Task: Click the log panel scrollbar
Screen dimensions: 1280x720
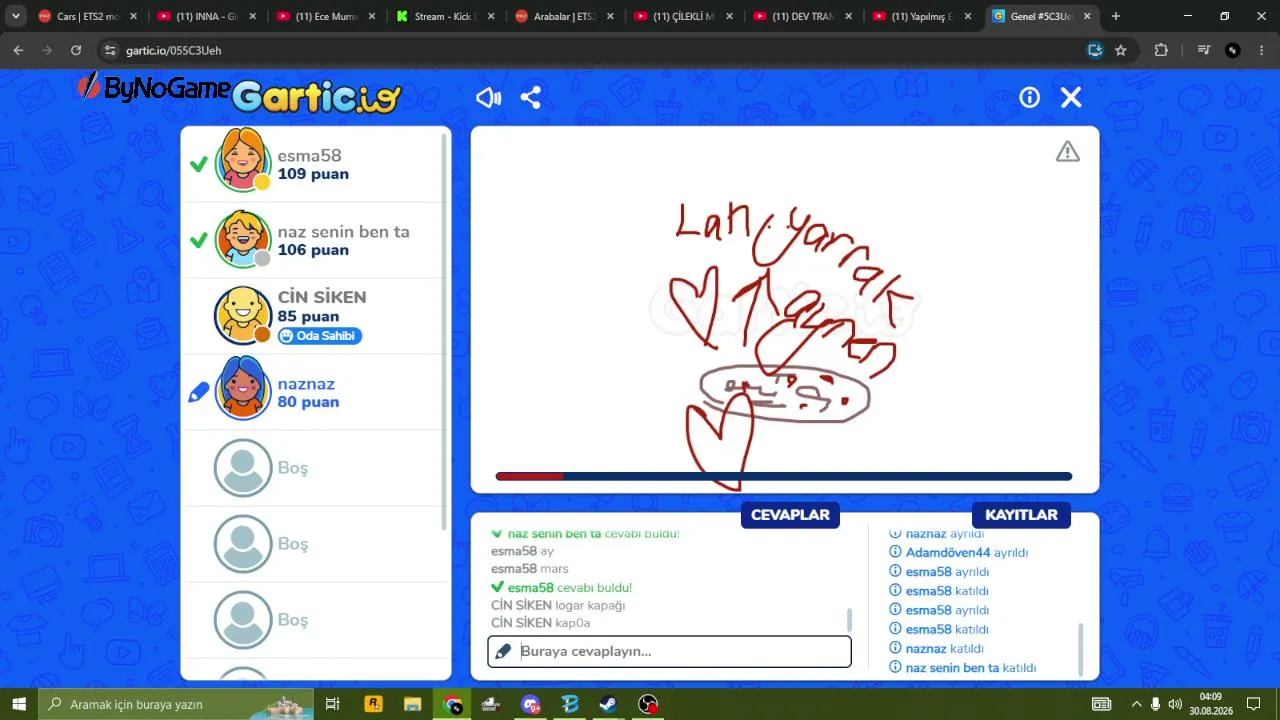Action: (x=1080, y=648)
